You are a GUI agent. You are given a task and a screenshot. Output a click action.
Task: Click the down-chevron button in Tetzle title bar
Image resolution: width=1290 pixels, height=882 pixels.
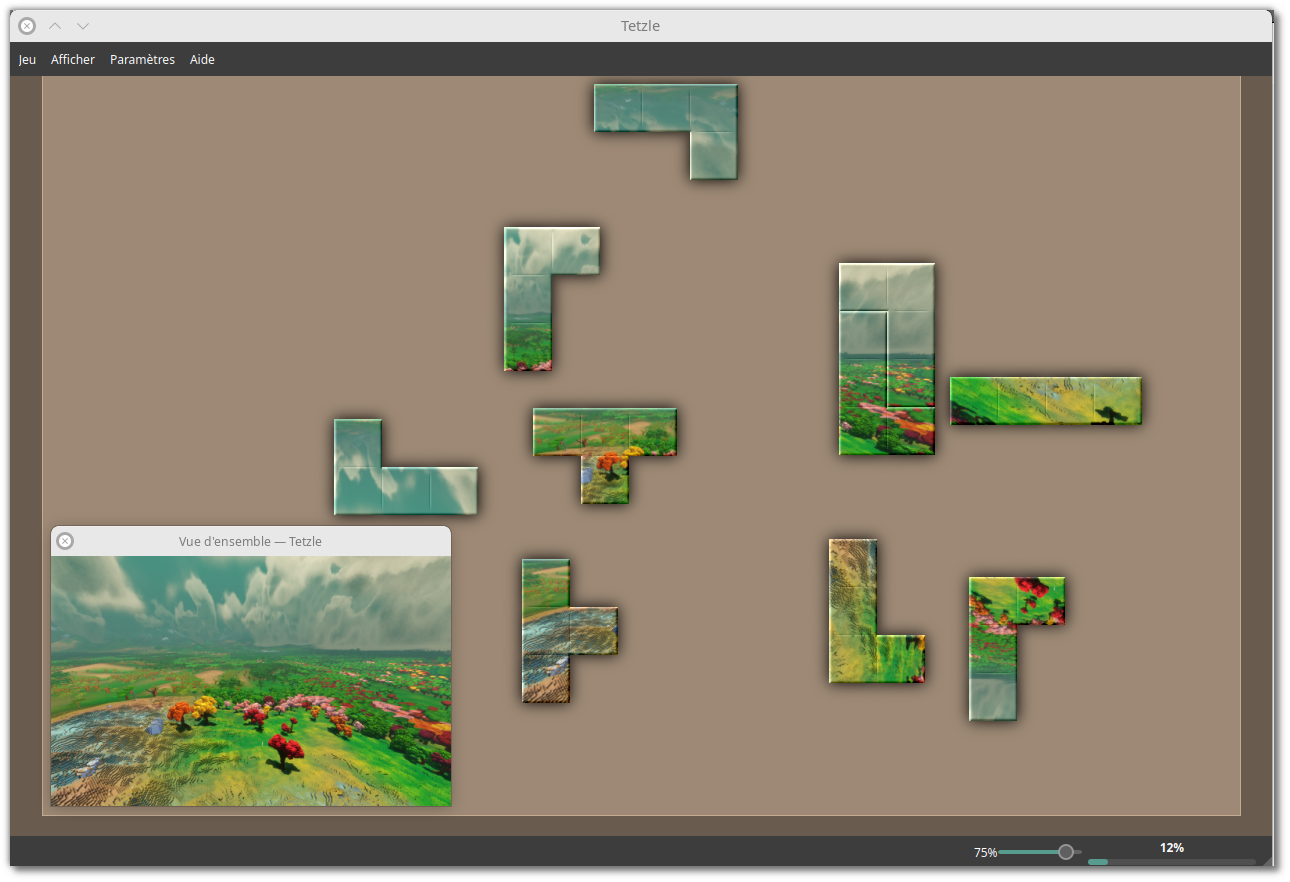83,26
